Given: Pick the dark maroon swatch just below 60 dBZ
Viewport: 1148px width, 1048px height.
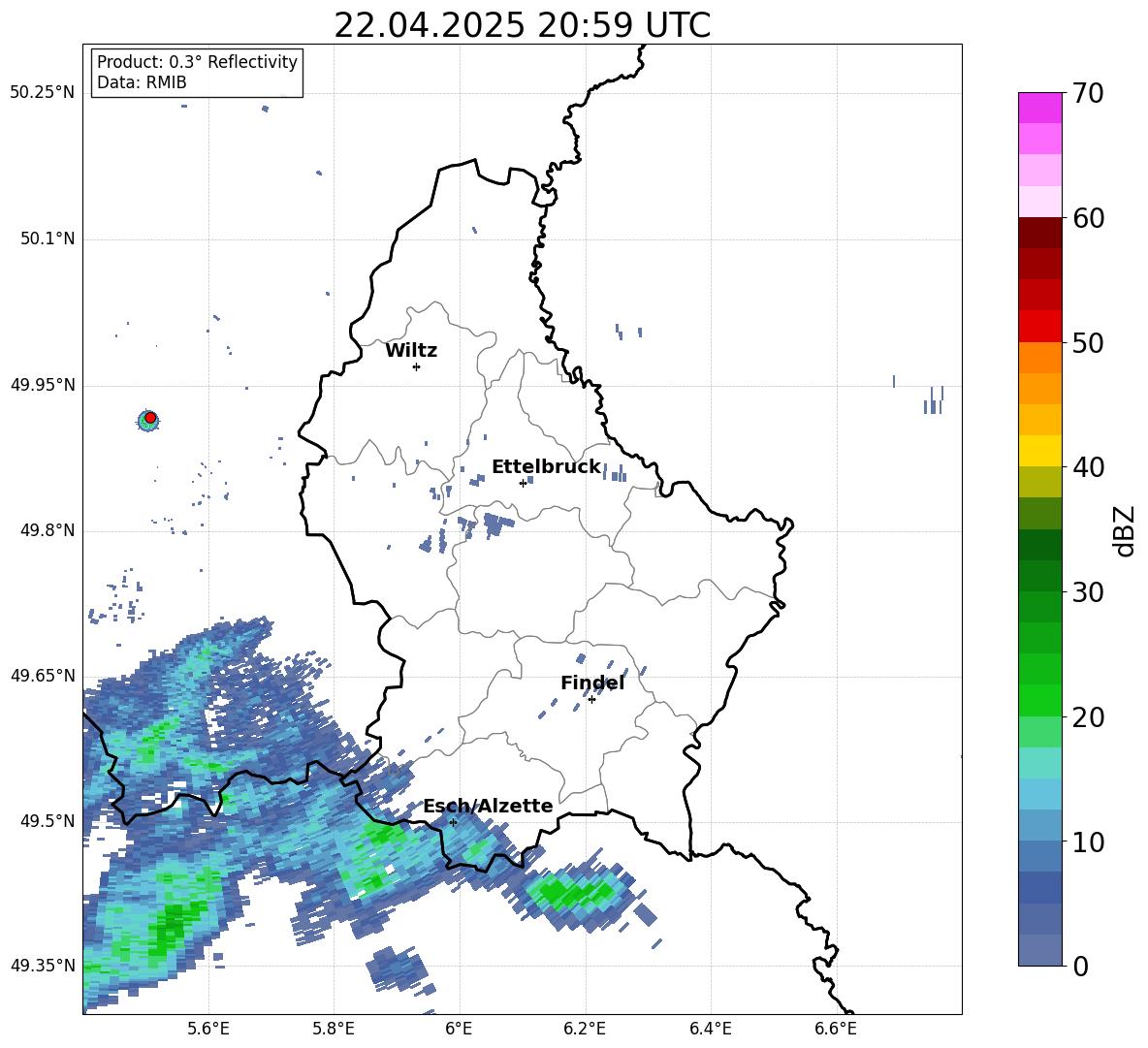Looking at the screenshot, I should (1039, 233).
